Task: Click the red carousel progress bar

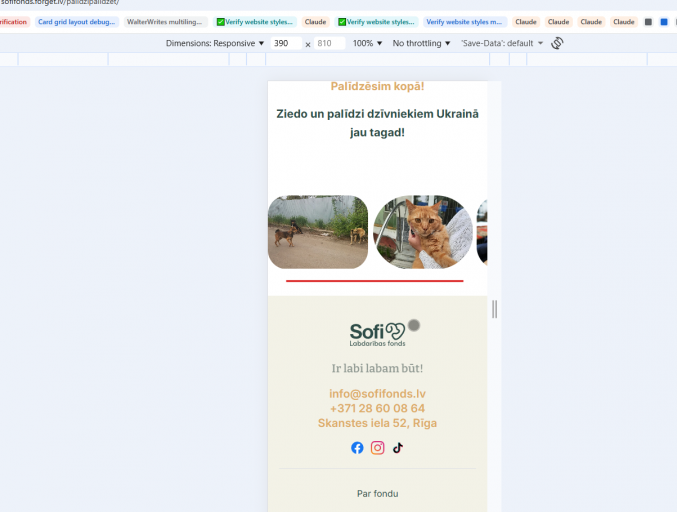Action: (x=375, y=281)
